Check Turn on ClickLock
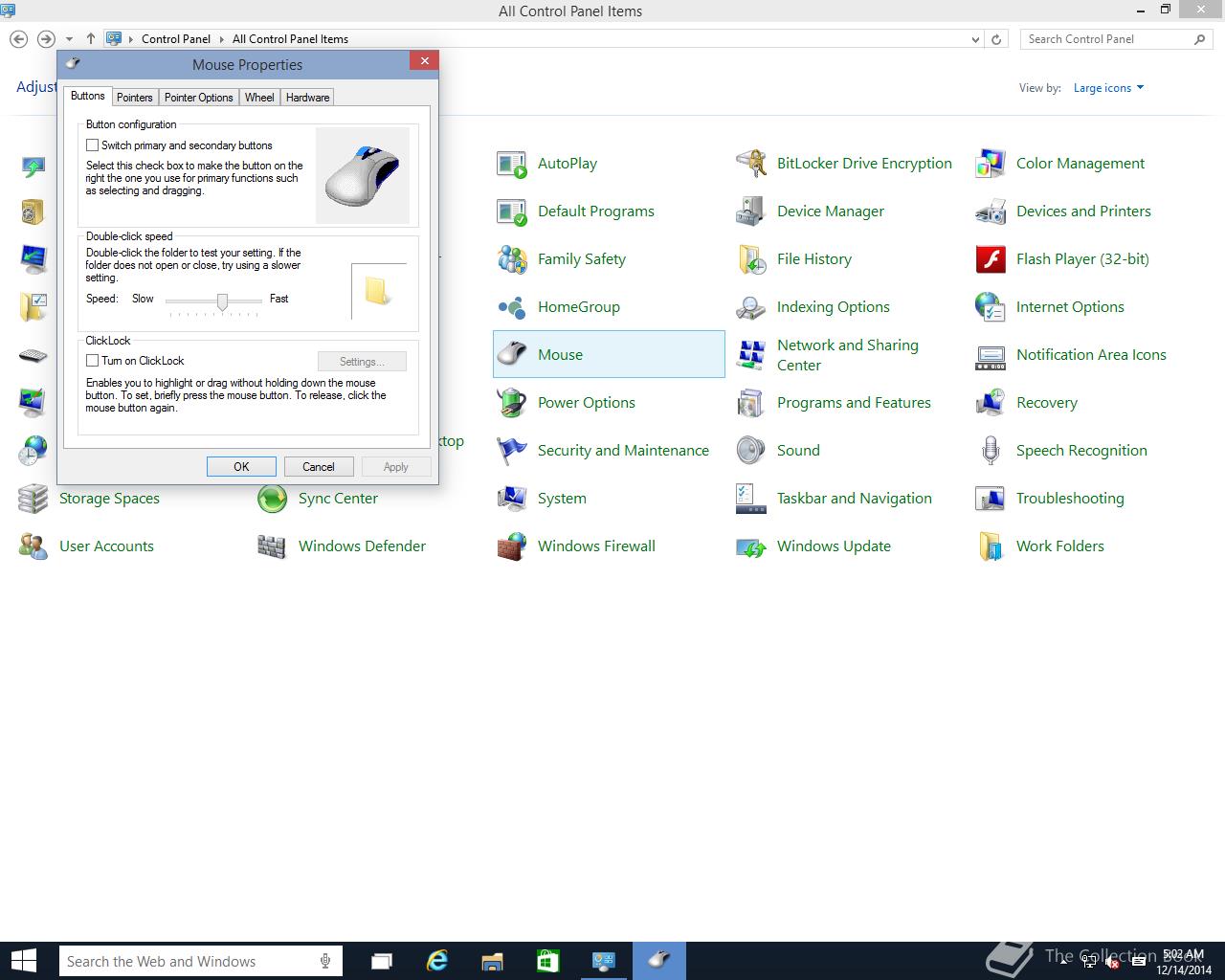This screenshot has width=1225, height=980. [93, 361]
